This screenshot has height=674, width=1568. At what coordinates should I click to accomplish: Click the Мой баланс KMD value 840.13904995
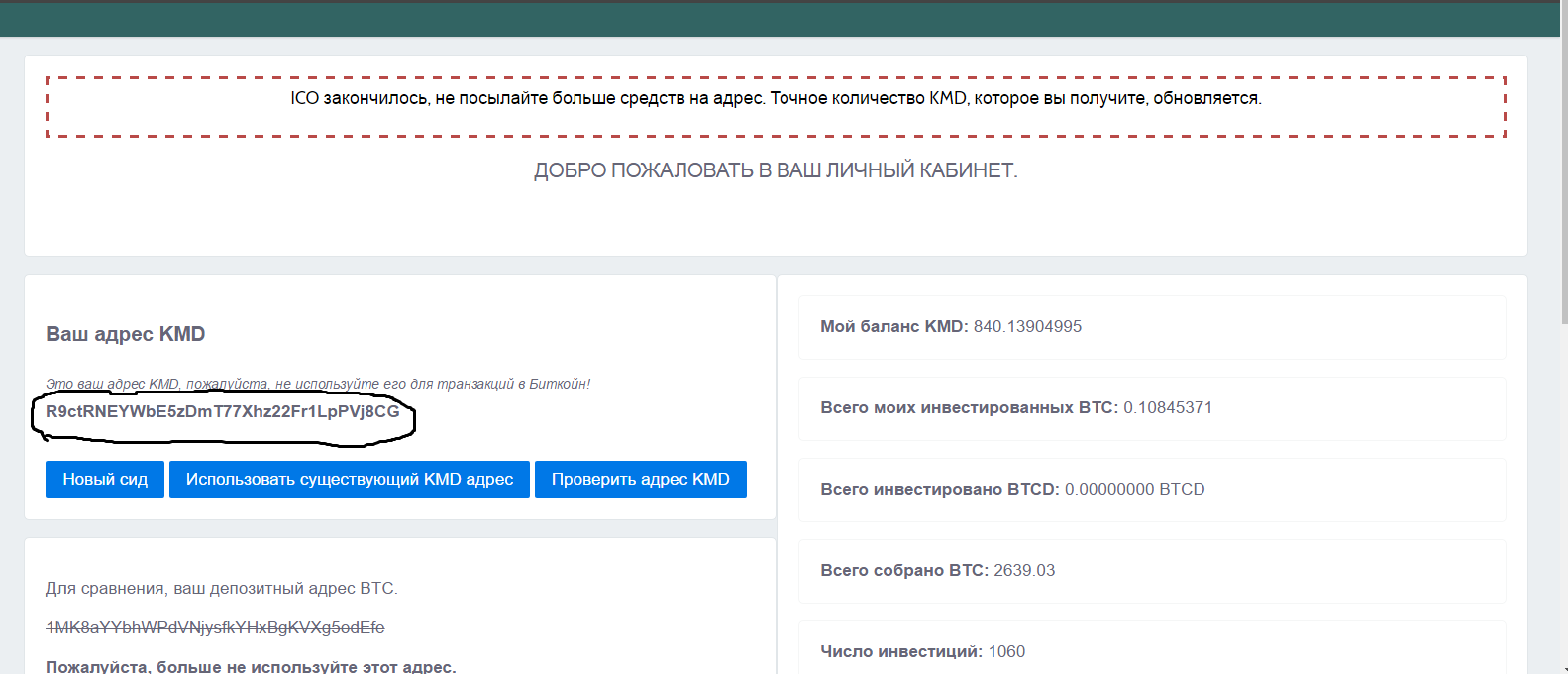(1027, 326)
